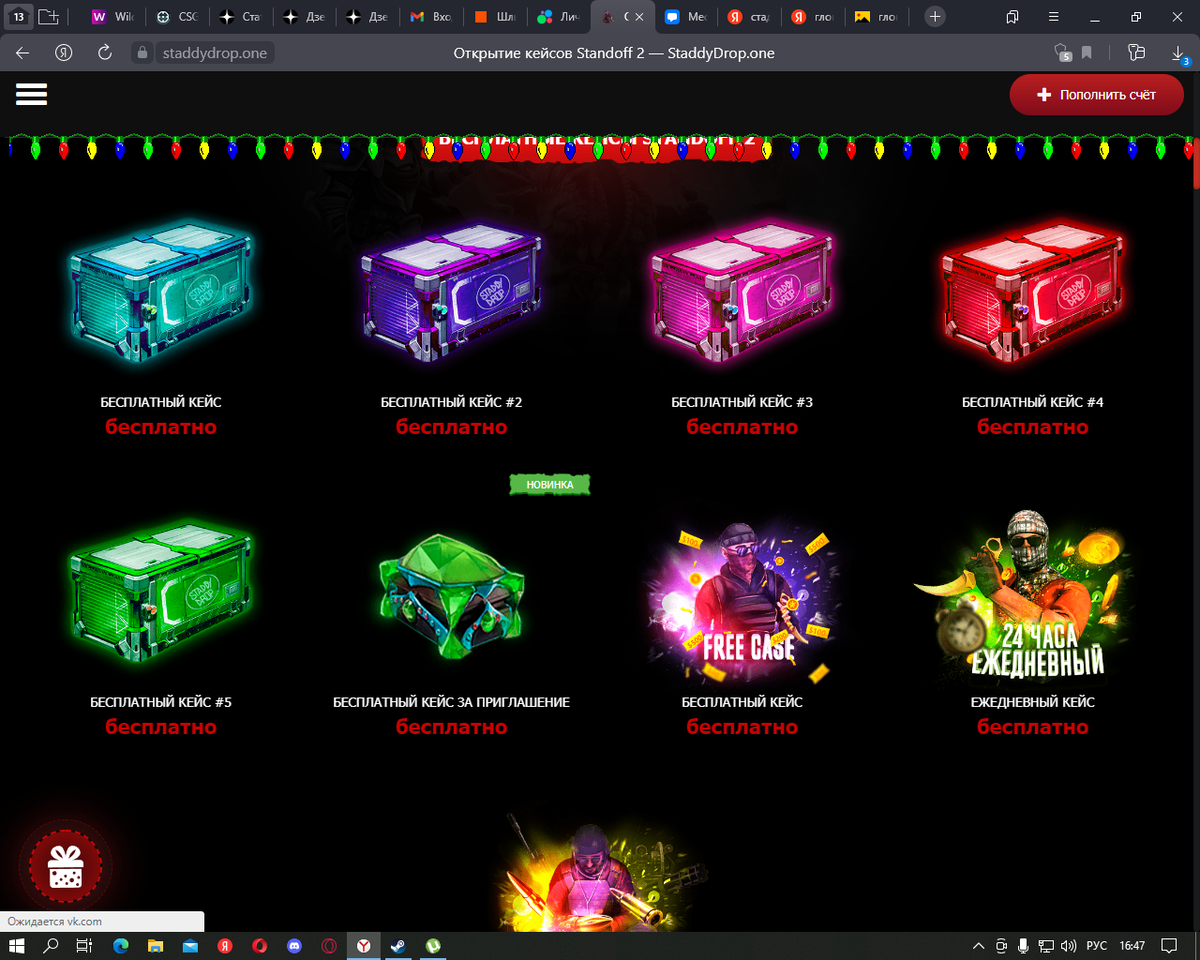Open the Protect shield icon with badge 5
The width and height of the screenshot is (1200, 960).
tap(1062, 53)
